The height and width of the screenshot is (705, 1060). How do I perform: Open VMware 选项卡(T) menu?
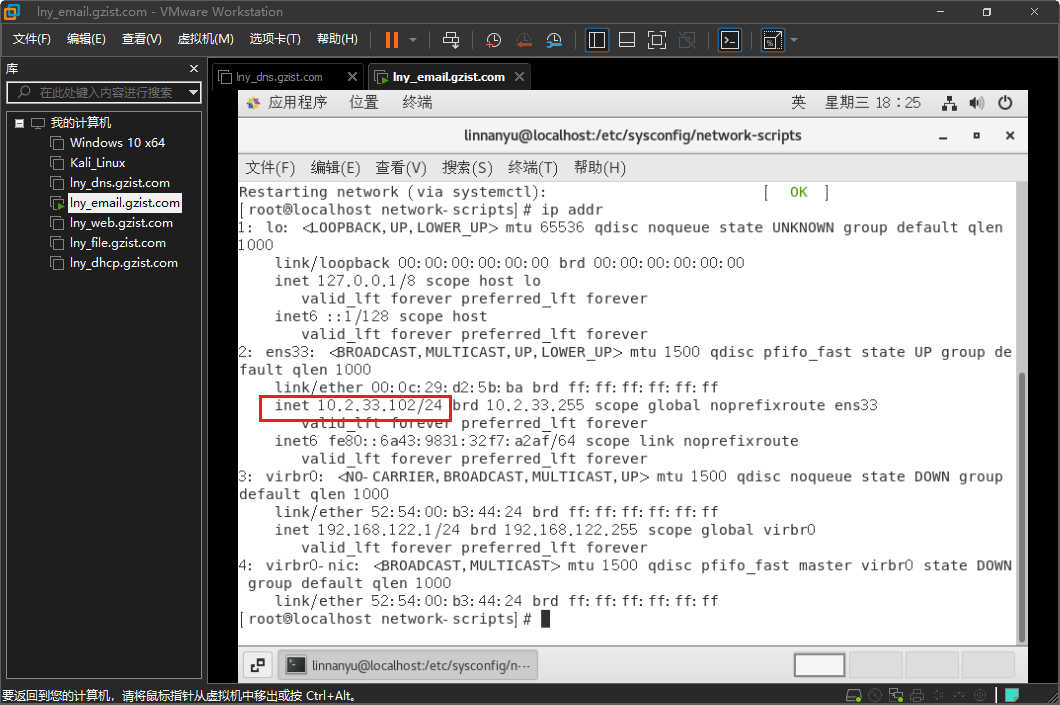point(275,39)
